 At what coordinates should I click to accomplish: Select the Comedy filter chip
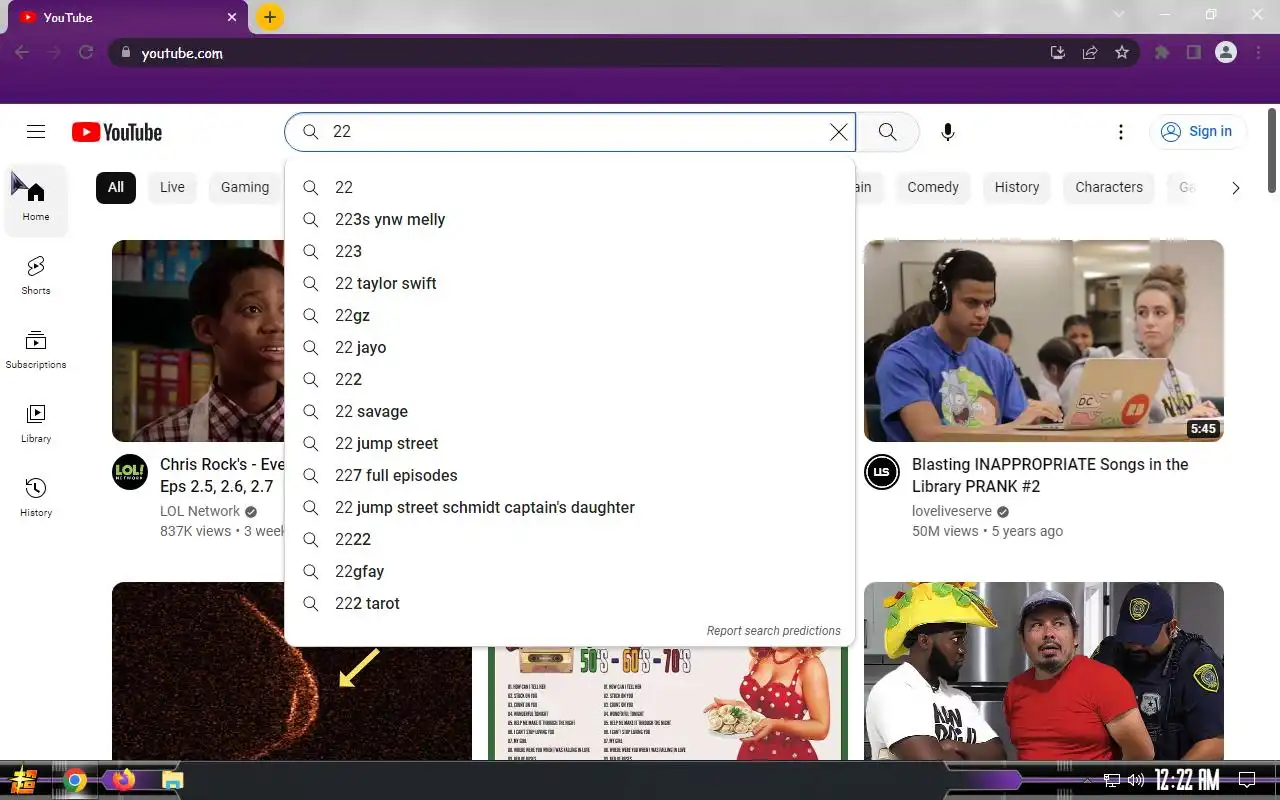[933, 187]
